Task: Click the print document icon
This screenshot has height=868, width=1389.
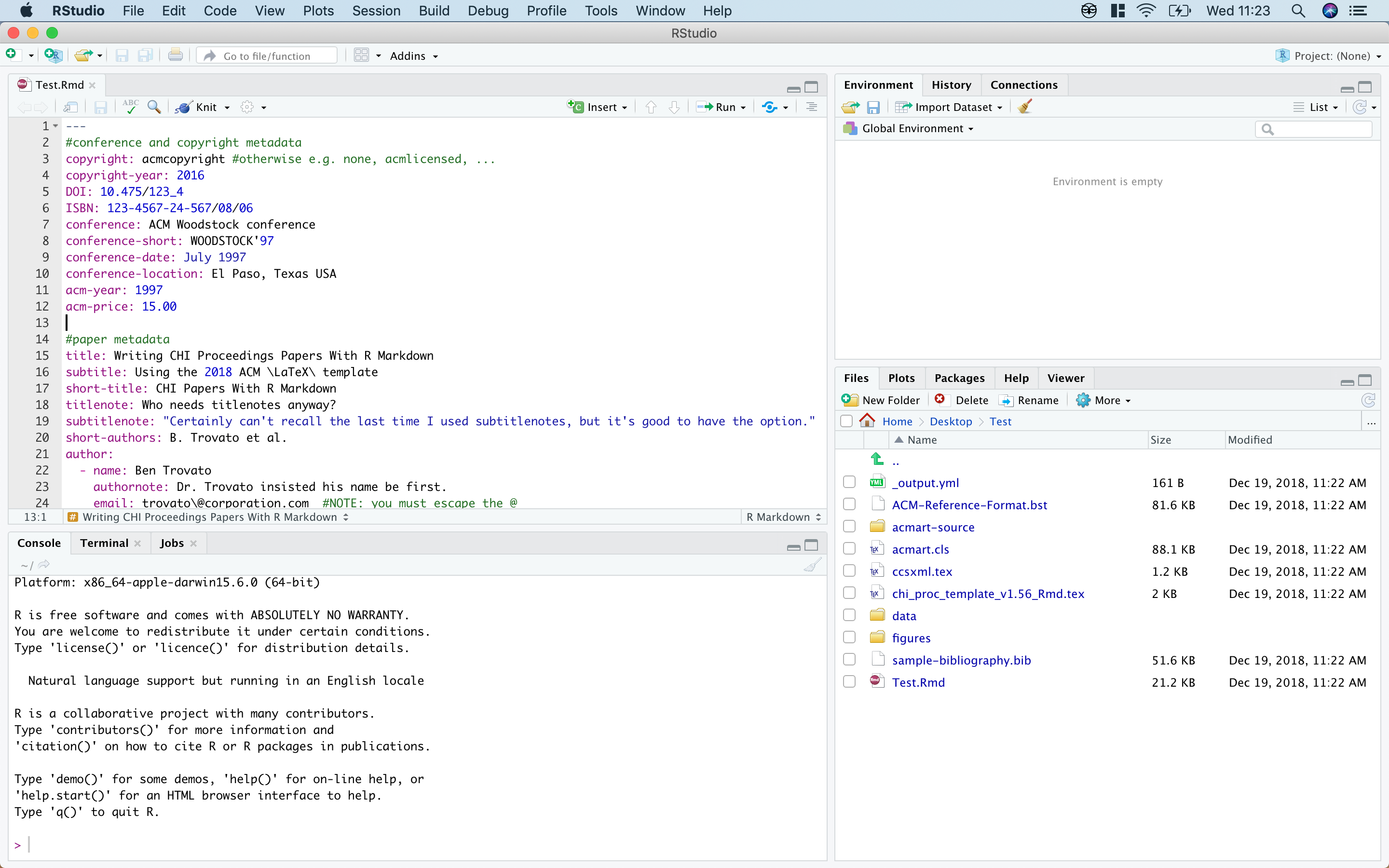Action: pos(175,55)
